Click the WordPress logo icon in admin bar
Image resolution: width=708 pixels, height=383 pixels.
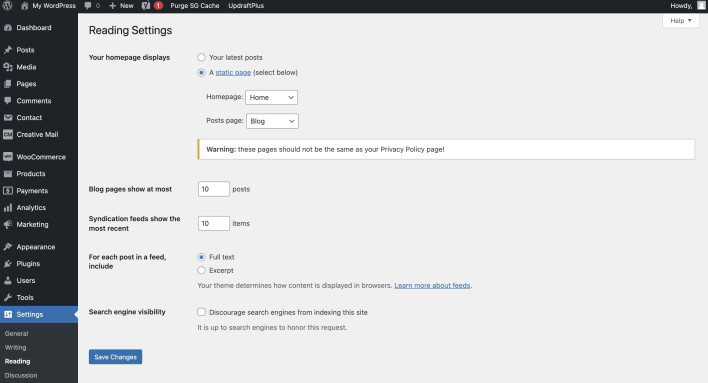[x=8, y=5]
